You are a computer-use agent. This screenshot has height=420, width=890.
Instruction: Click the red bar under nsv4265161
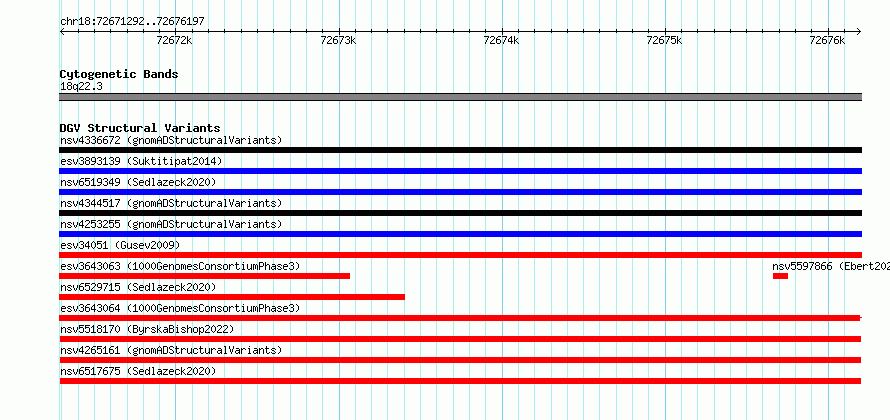[x=460, y=360]
